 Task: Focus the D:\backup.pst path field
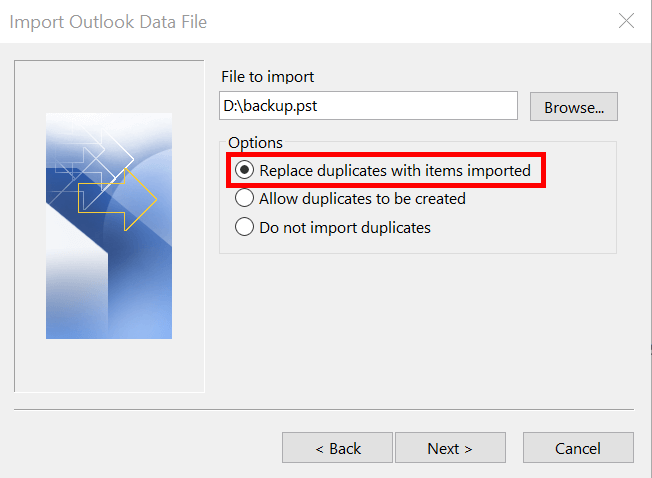368,106
